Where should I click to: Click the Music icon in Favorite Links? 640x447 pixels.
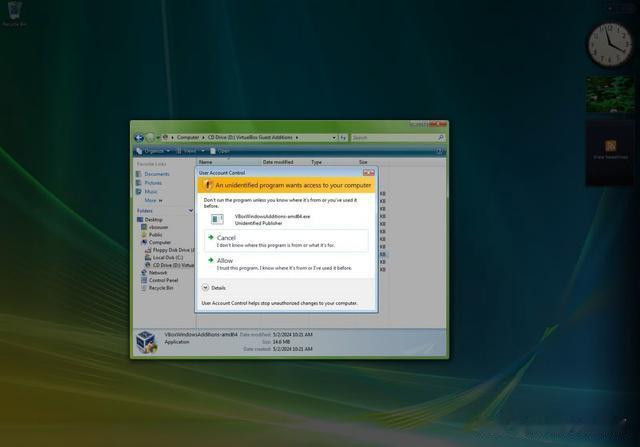pyautogui.click(x=139, y=191)
